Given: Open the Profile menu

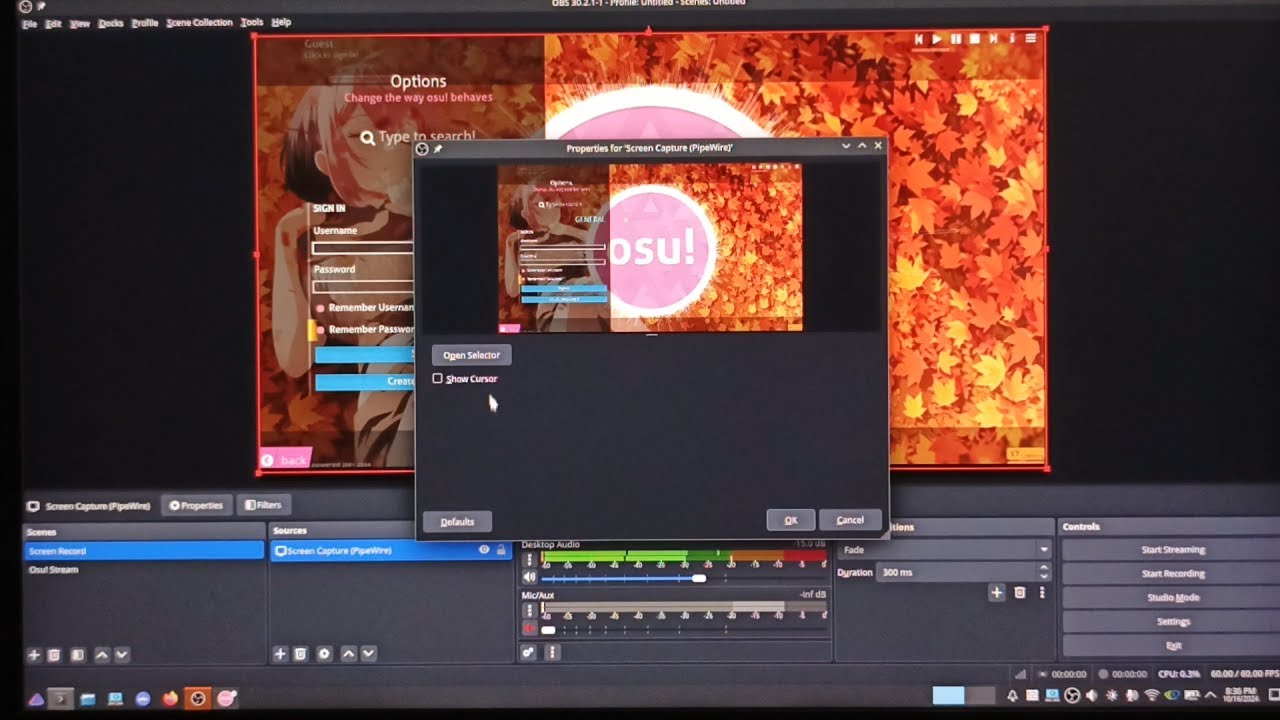Looking at the screenshot, I should [145, 22].
